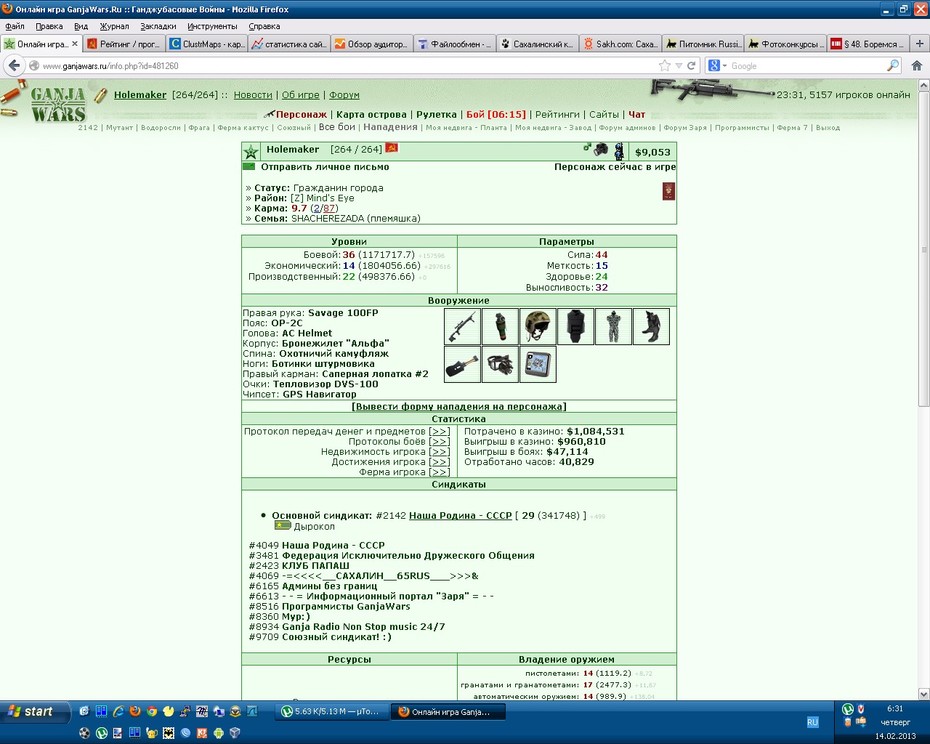The height and width of the screenshot is (744, 930).
Task: Click the sapper shovel item icon
Action: (463, 364)
